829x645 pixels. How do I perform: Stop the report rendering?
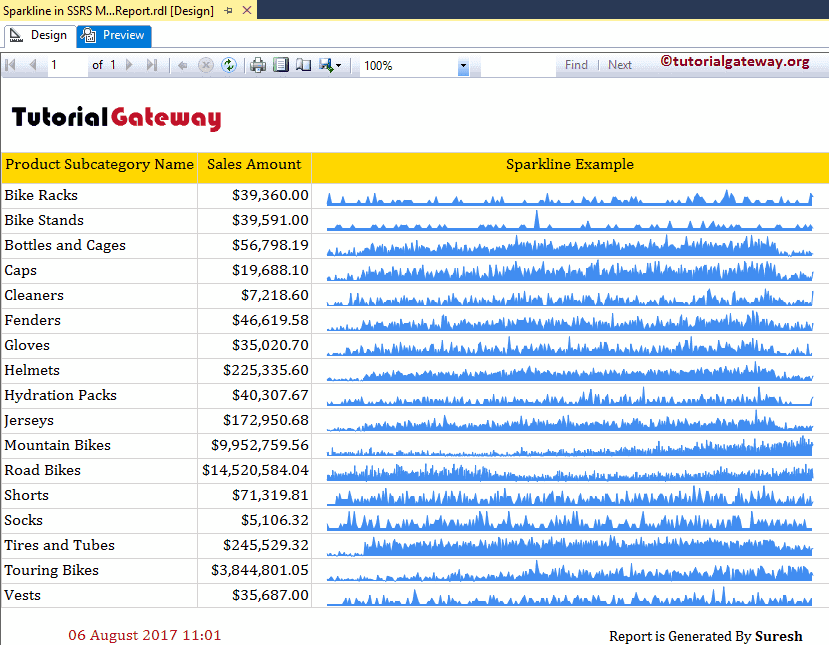point(207,64)
